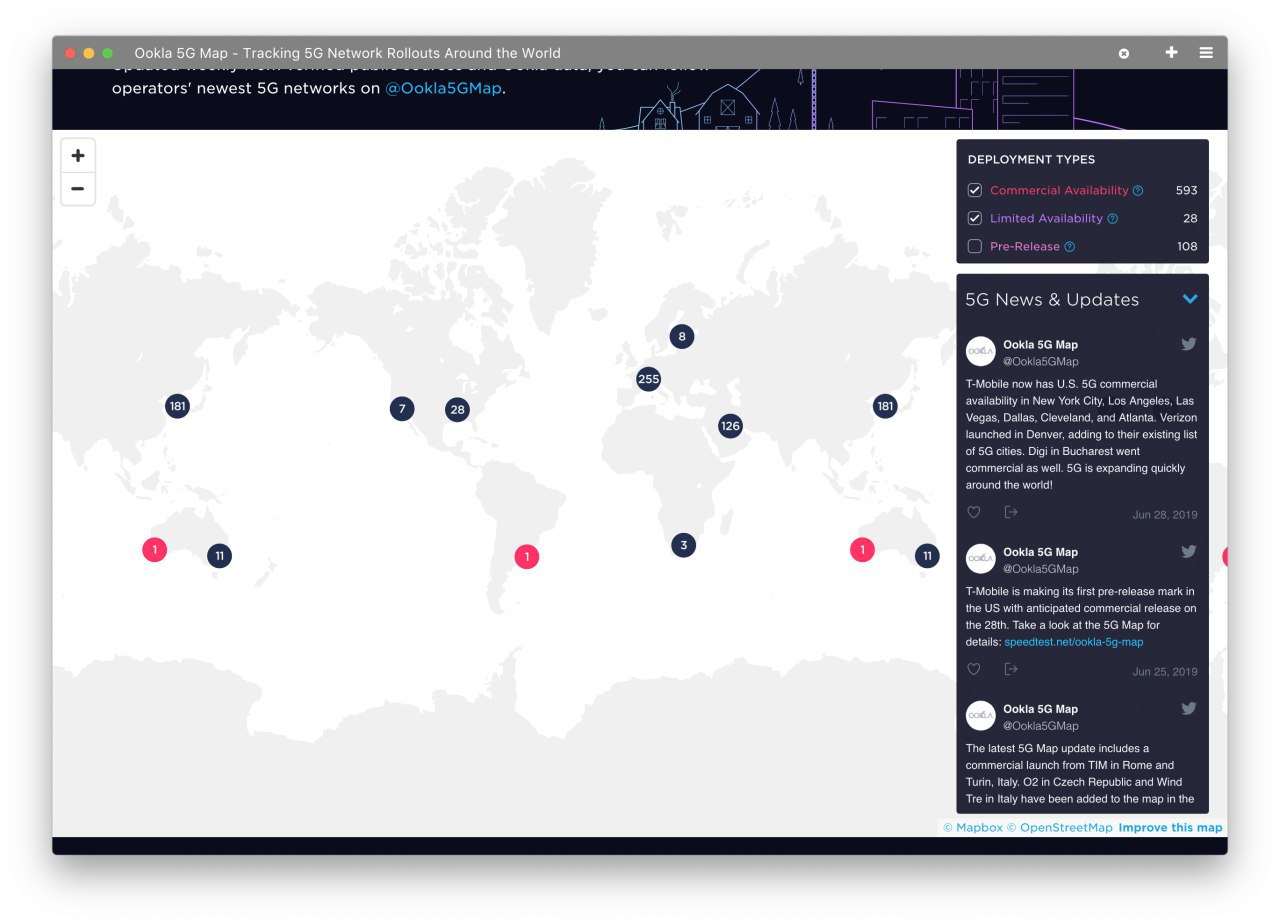
Task: Click the Ookla avatar on the TIM Rome tweet
Action: coord(981,716)
